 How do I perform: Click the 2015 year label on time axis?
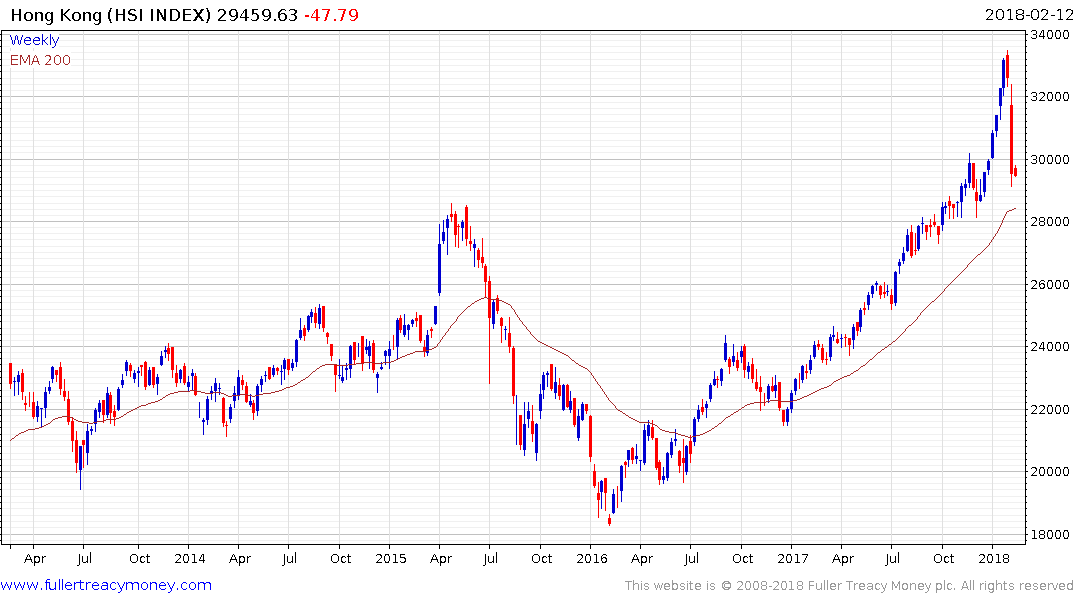coord(391,558)
